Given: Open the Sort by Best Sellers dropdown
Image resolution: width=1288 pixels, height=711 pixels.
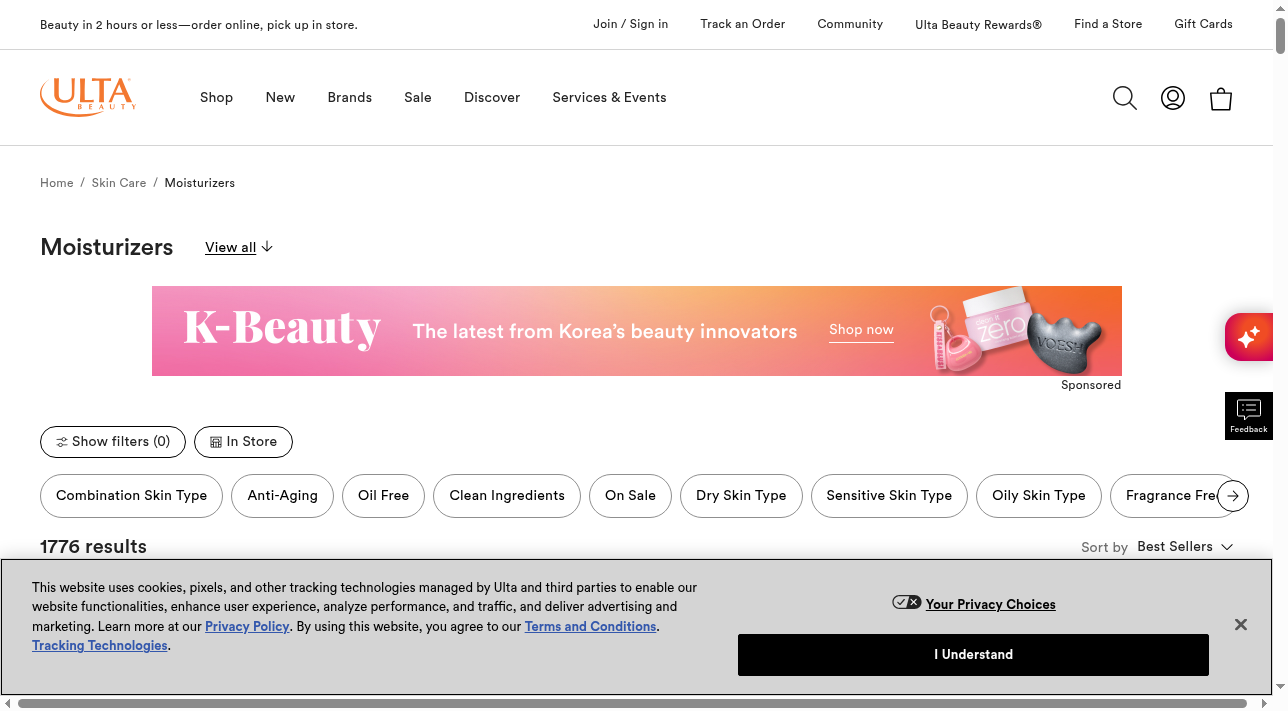Looking at the screenshot, I should point(1185,547).
